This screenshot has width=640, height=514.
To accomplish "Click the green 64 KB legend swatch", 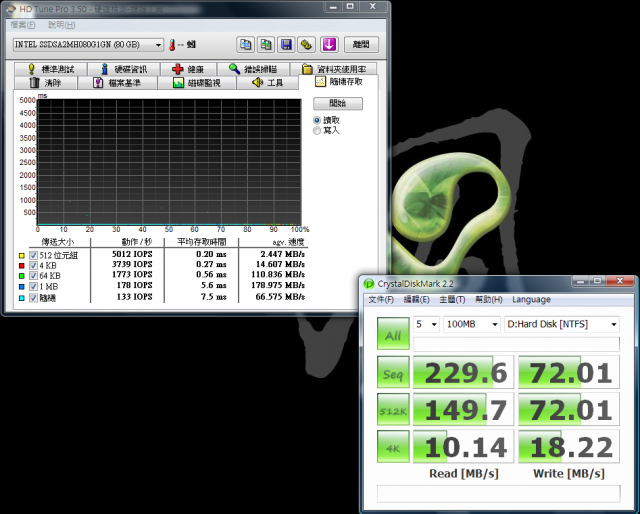I will (22, 276).
